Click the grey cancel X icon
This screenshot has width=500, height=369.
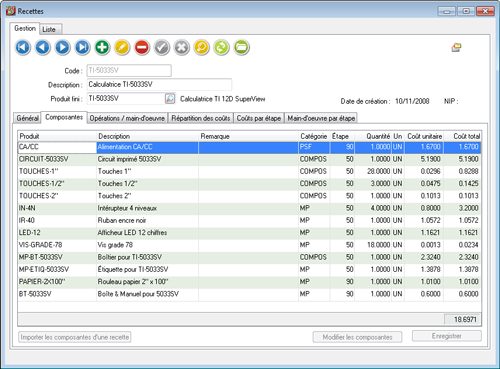(182, 47)
